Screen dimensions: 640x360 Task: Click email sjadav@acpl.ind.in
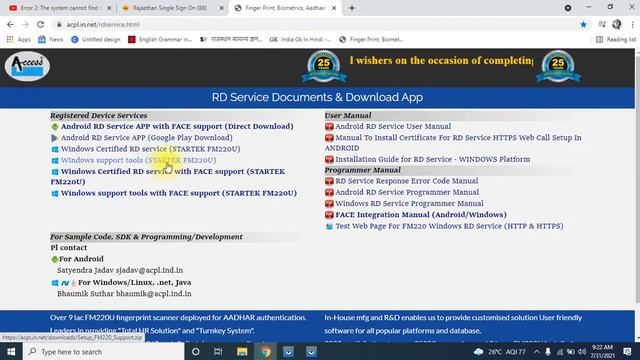pyautogui.click(x=149, y=270)
